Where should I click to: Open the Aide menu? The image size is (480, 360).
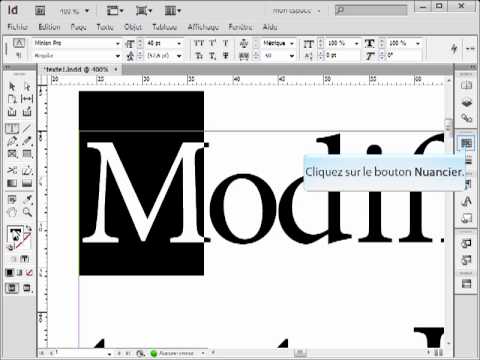pos(270,27)
